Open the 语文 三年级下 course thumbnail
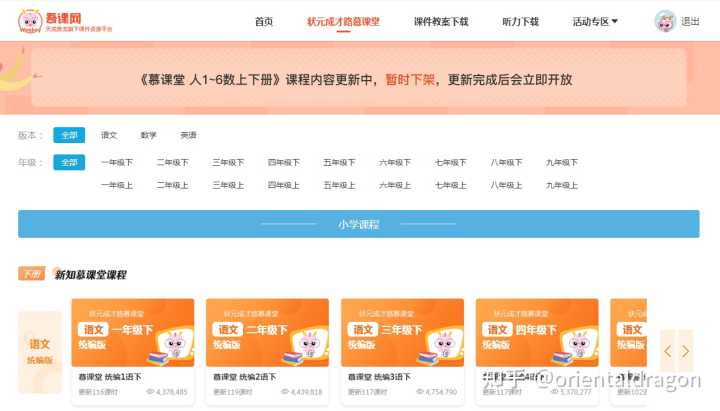The height and width of the screenshot is (411, 720). tap(402, 332)
